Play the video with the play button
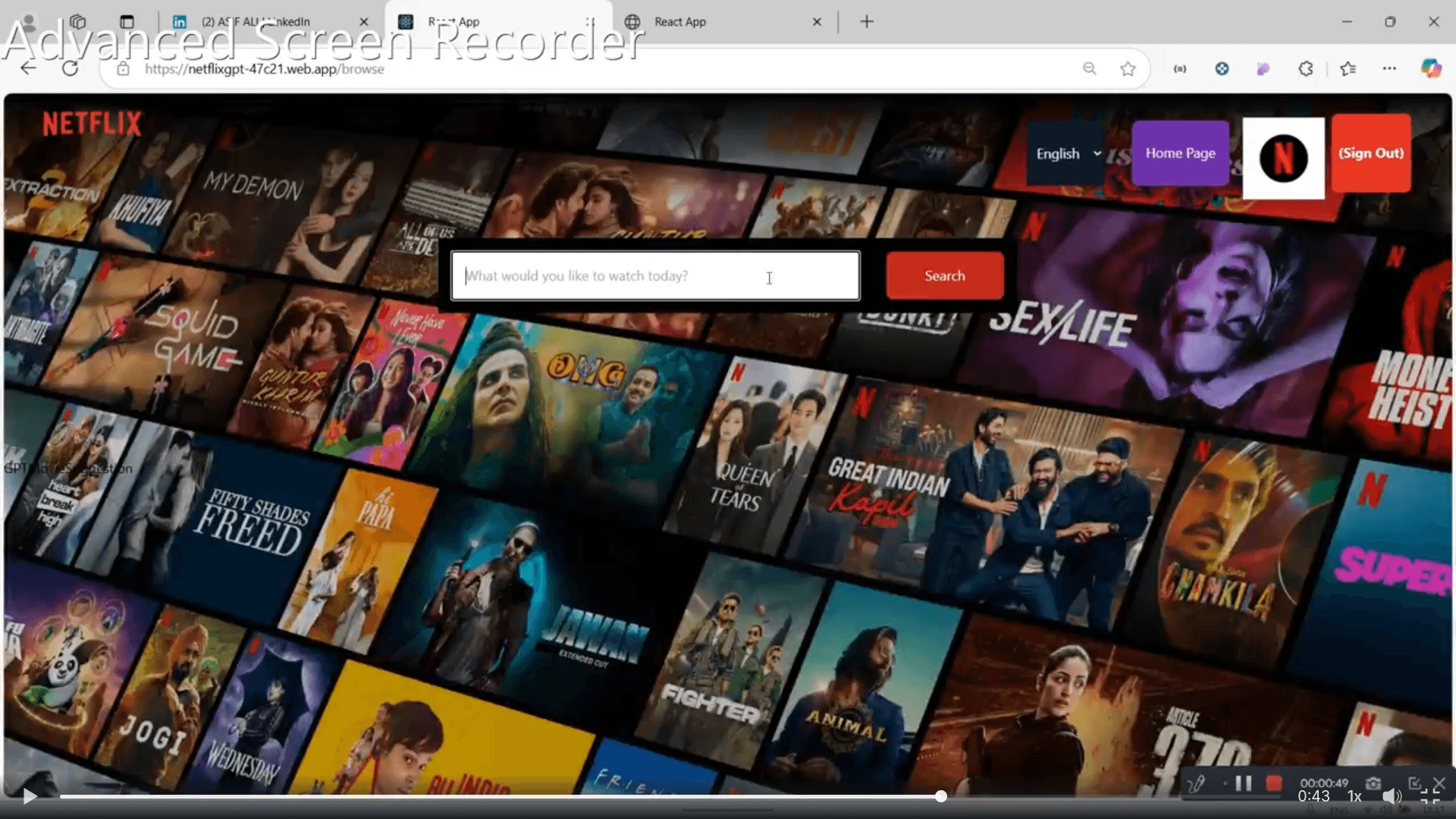This screenshot has height=819, width=1456. (30, 796)
